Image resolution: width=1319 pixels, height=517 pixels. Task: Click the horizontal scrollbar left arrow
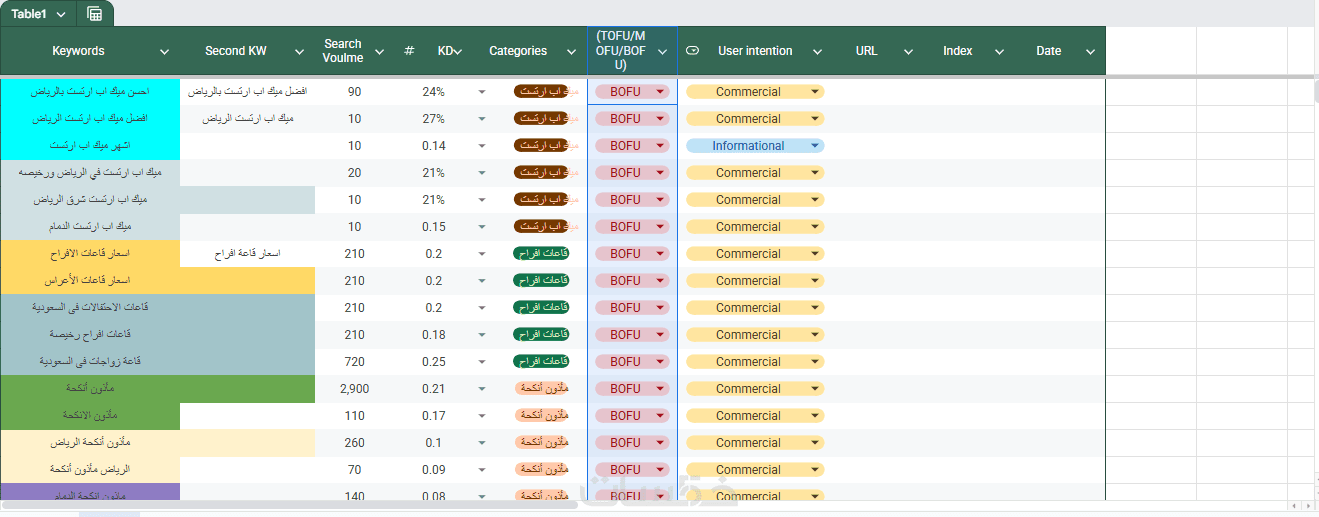[1293, 506]
